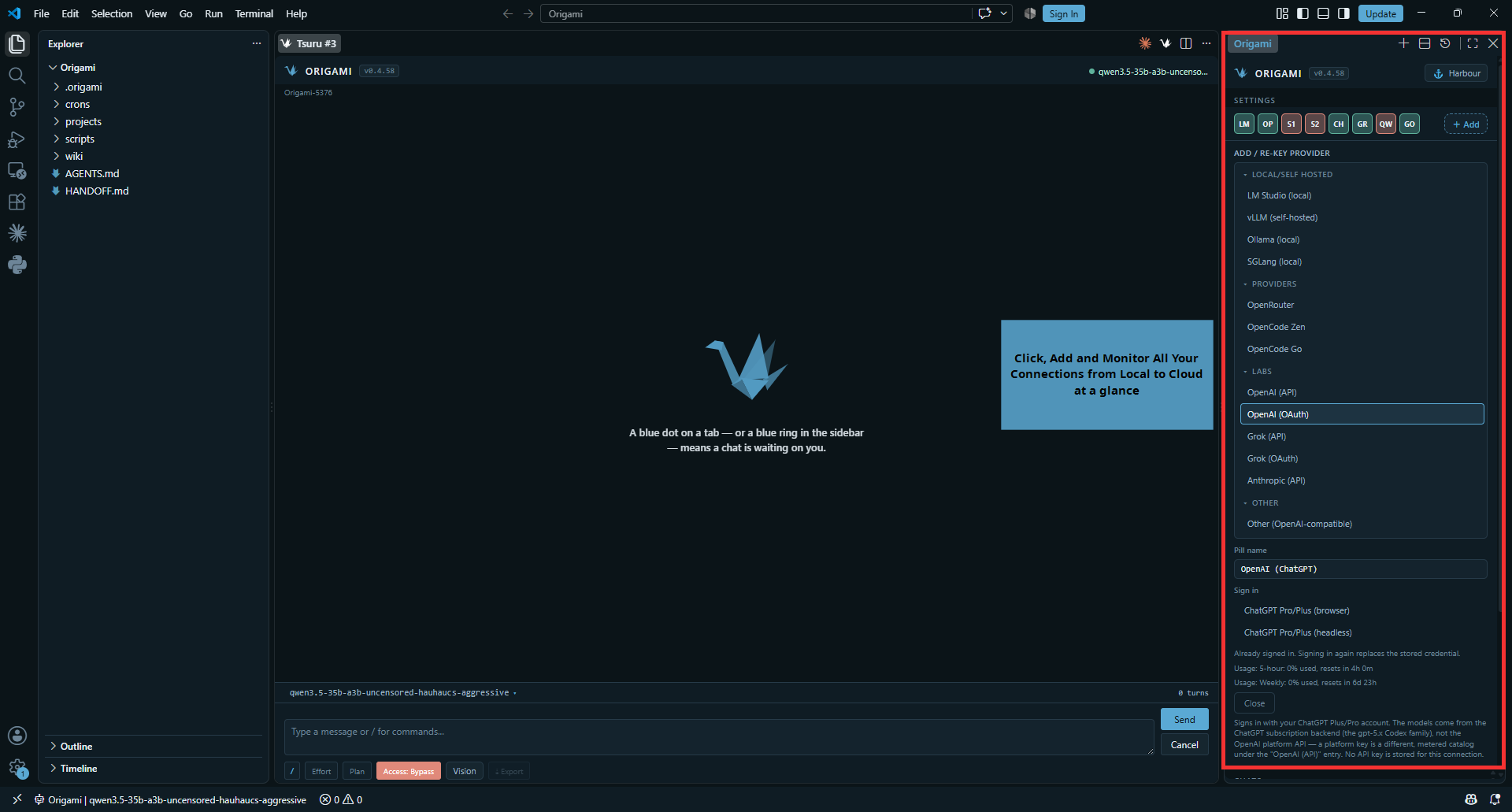Open the Search view in activity bar

click(x=17, y=76)
